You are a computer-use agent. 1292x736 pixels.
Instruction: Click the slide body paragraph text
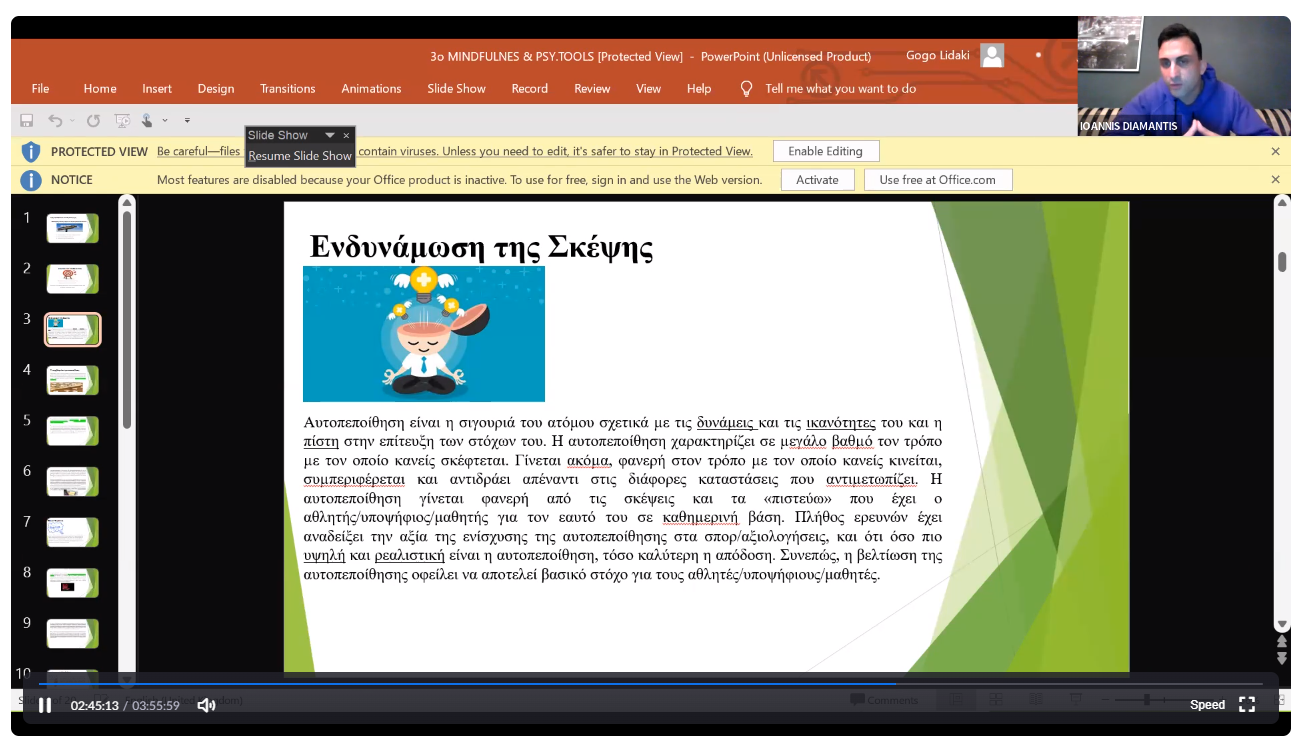coord(623,498)
